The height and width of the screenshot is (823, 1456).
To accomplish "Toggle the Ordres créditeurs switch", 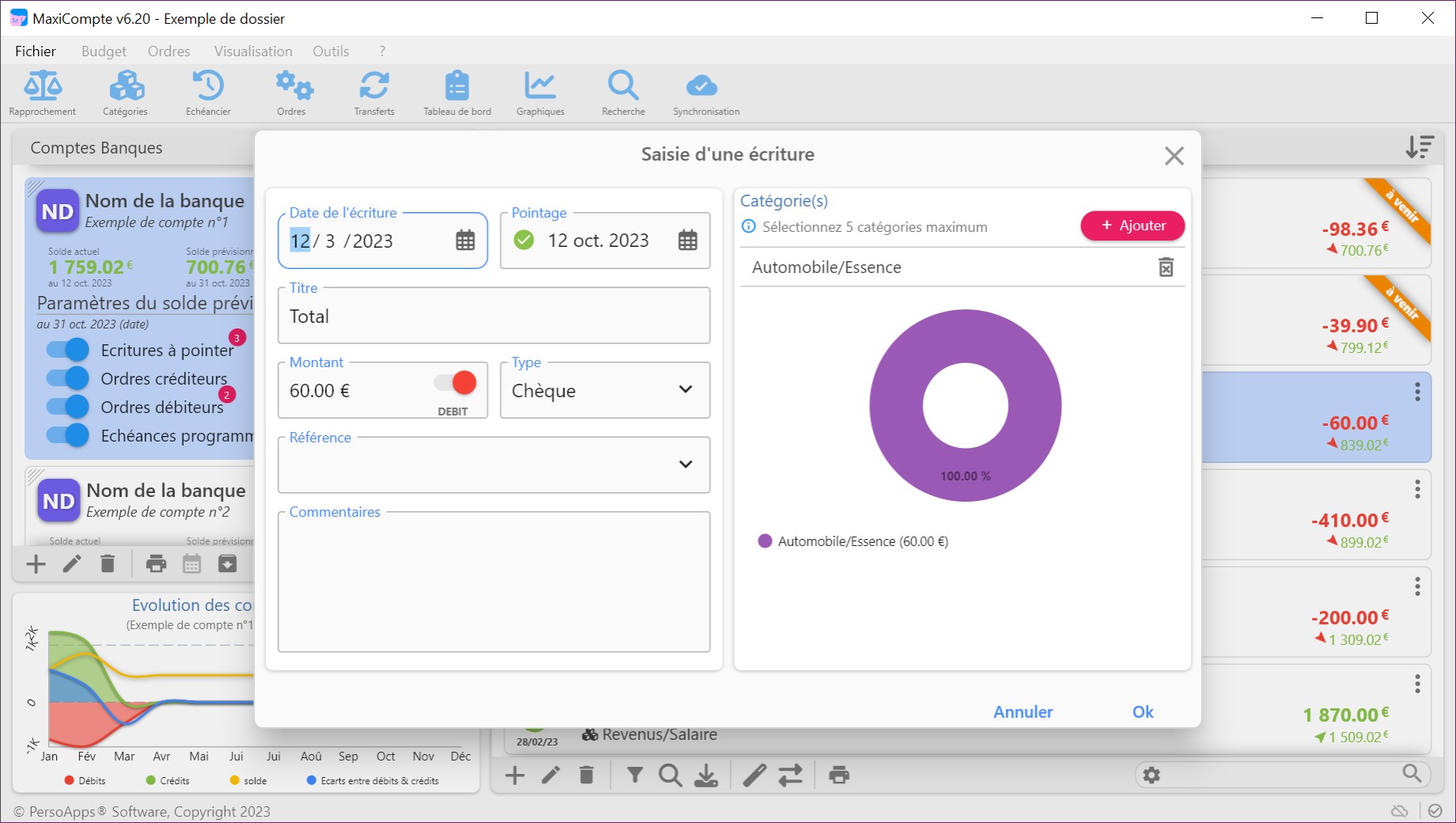I will 67,378.
